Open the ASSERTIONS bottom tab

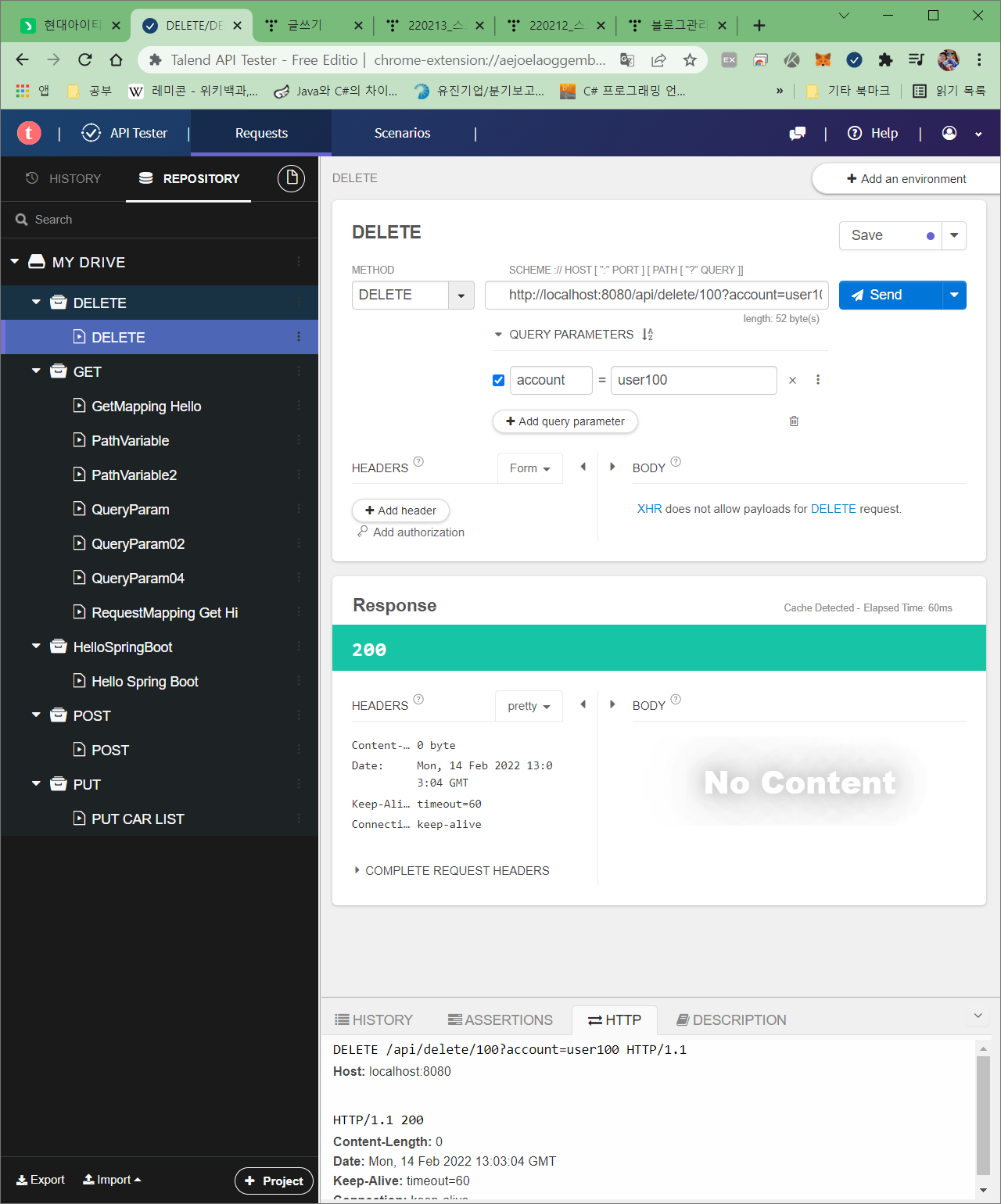pos(500,1019)
